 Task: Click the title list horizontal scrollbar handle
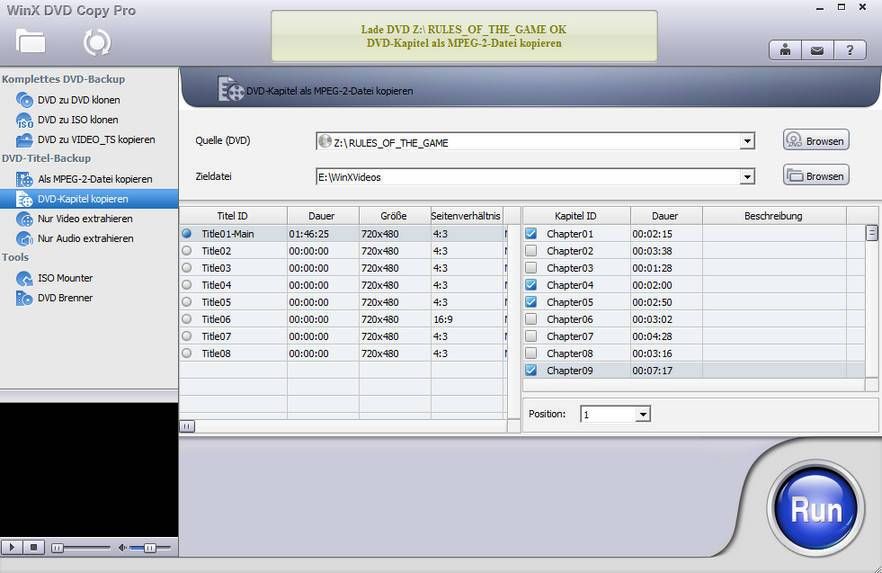pyautogui.click(x=187, y=426)
